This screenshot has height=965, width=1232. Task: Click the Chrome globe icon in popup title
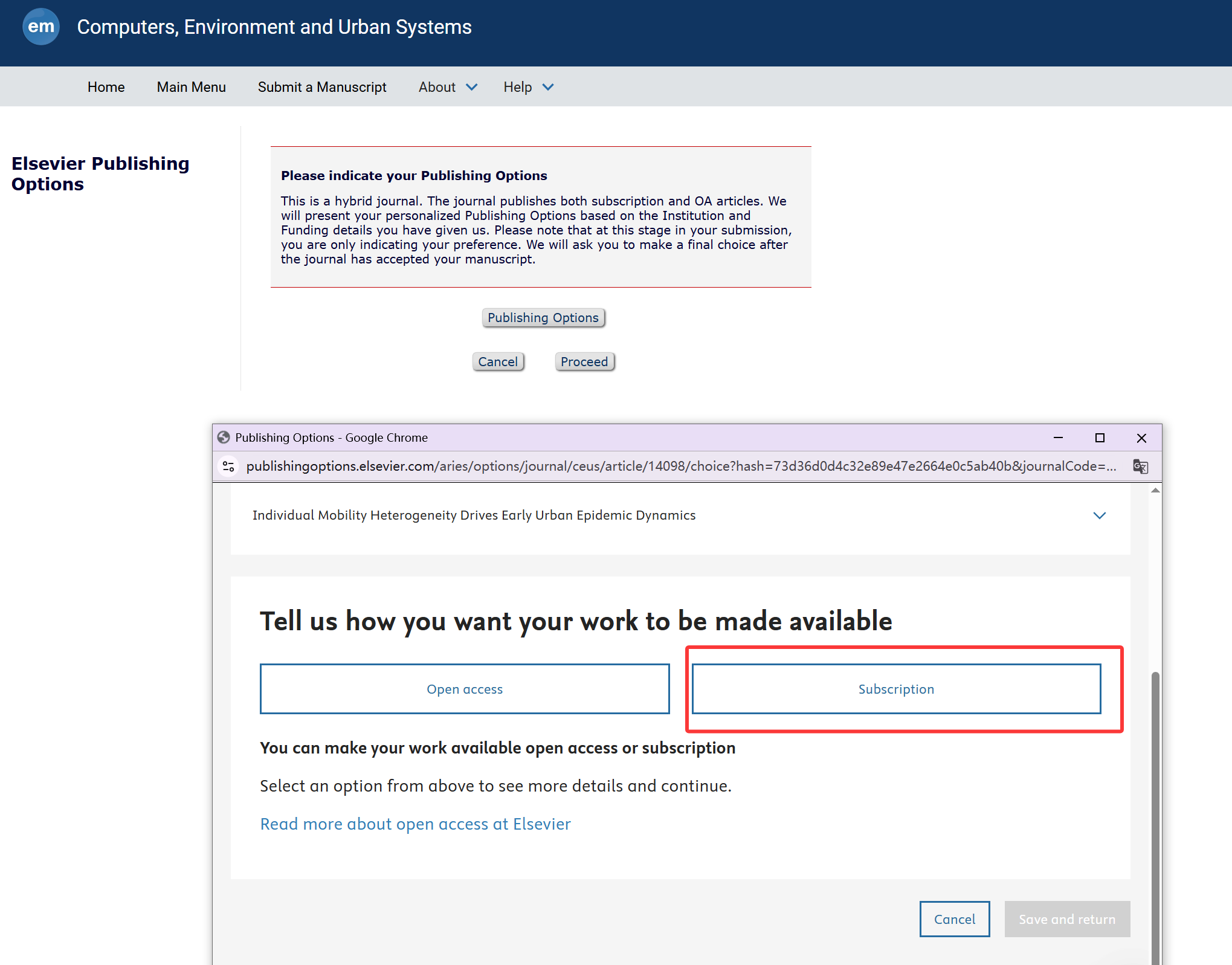click(x=224, y=437)
